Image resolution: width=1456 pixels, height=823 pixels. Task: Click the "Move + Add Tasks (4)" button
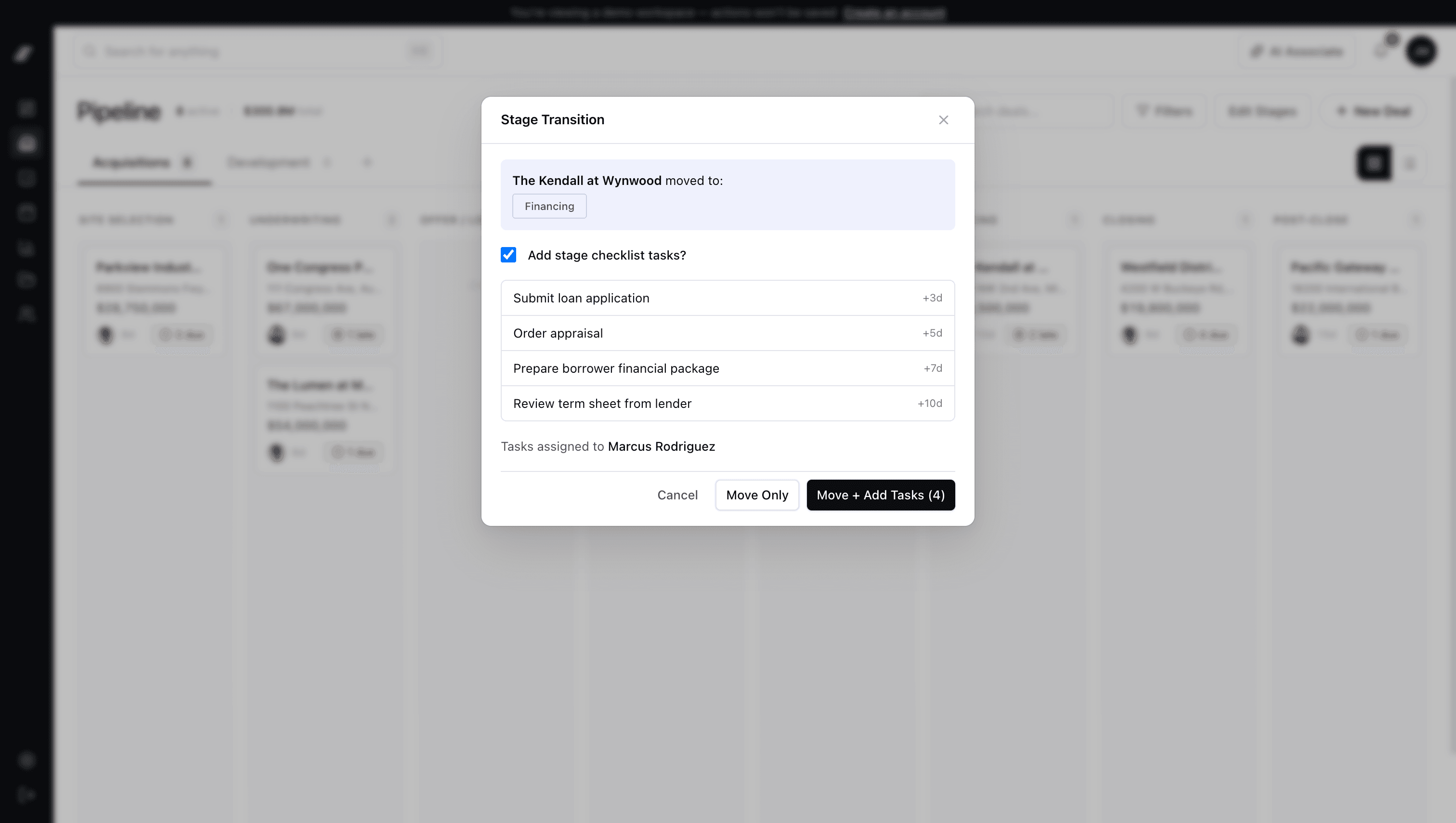pos(880,495)
